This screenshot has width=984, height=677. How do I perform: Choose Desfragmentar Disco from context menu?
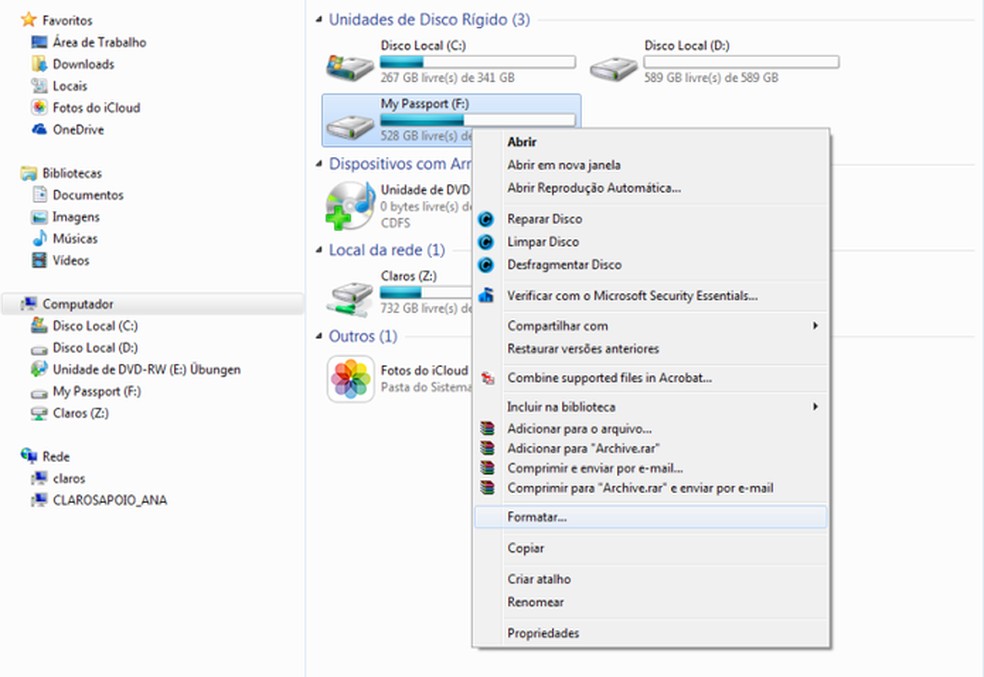coord(651,265)
